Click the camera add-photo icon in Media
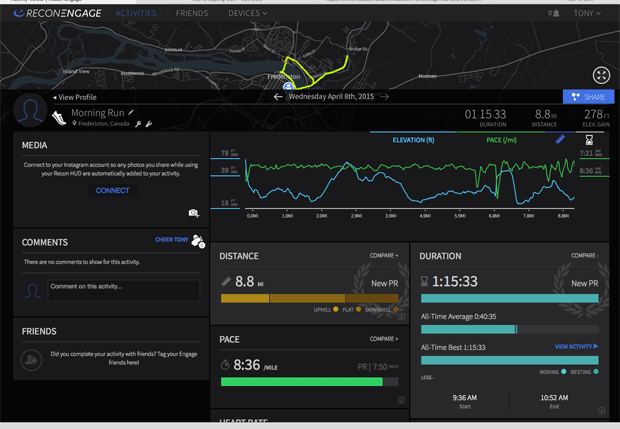The width and height of the screenshot is (620, 429). click(193, 213)
